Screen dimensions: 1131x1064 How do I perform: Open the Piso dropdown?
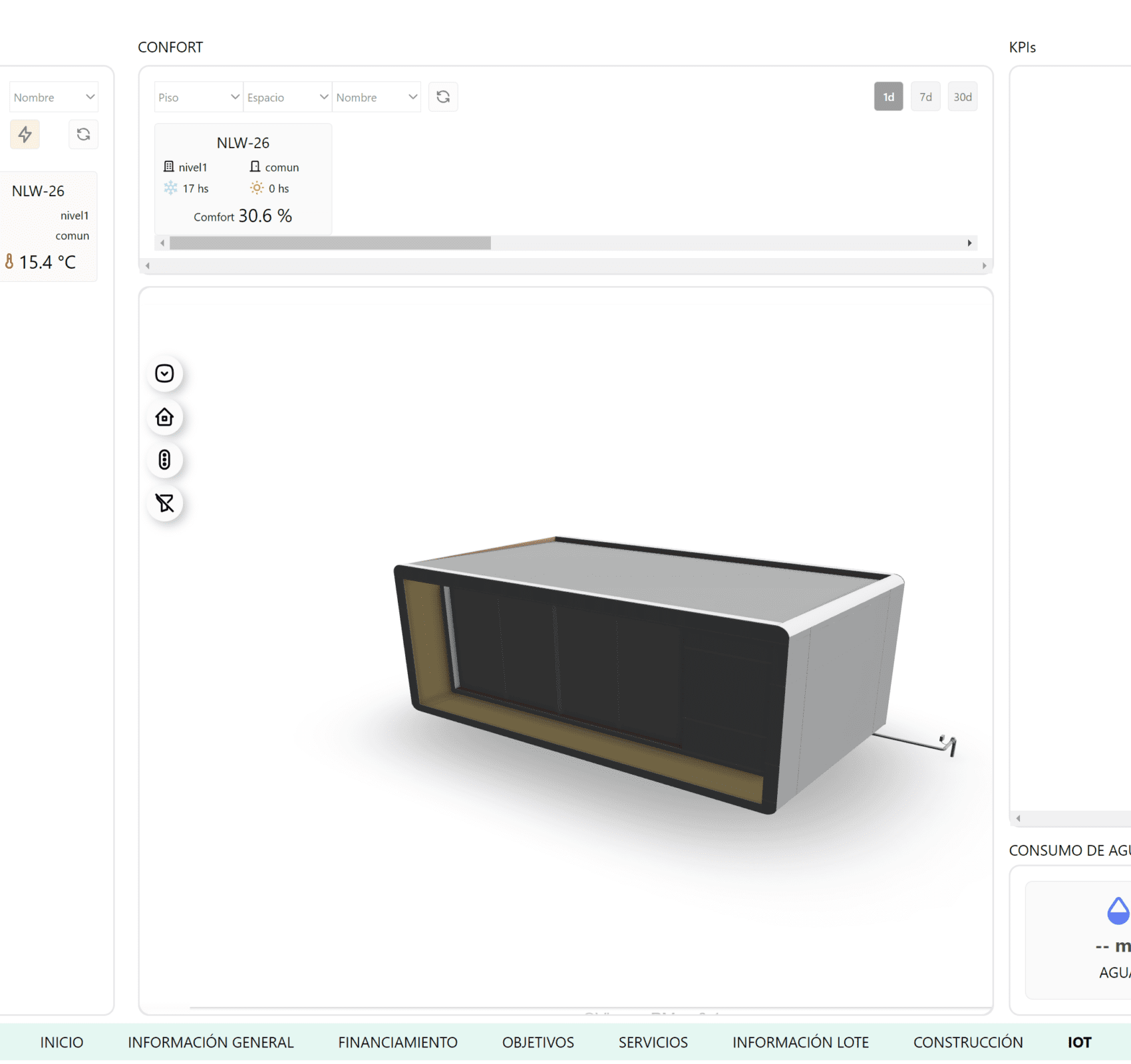198,97
